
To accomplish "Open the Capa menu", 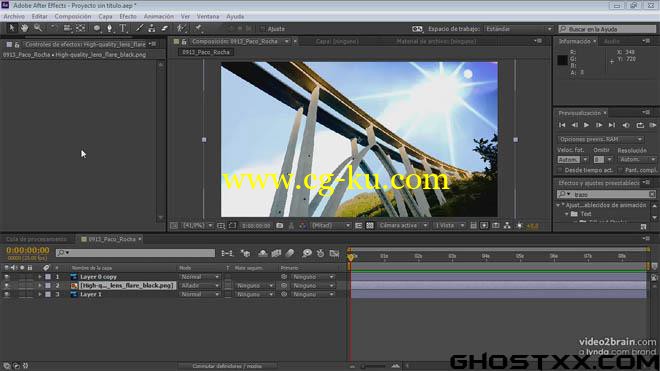I will pyautogui.click(x=105, y=16).
